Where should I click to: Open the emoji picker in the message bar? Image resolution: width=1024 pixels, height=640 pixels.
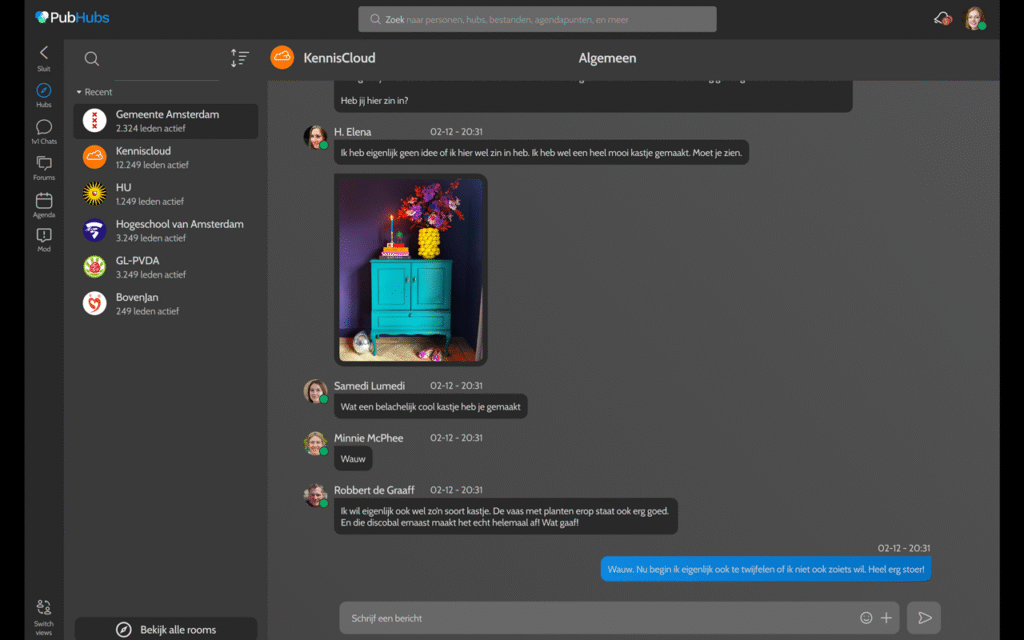[866, 618]
